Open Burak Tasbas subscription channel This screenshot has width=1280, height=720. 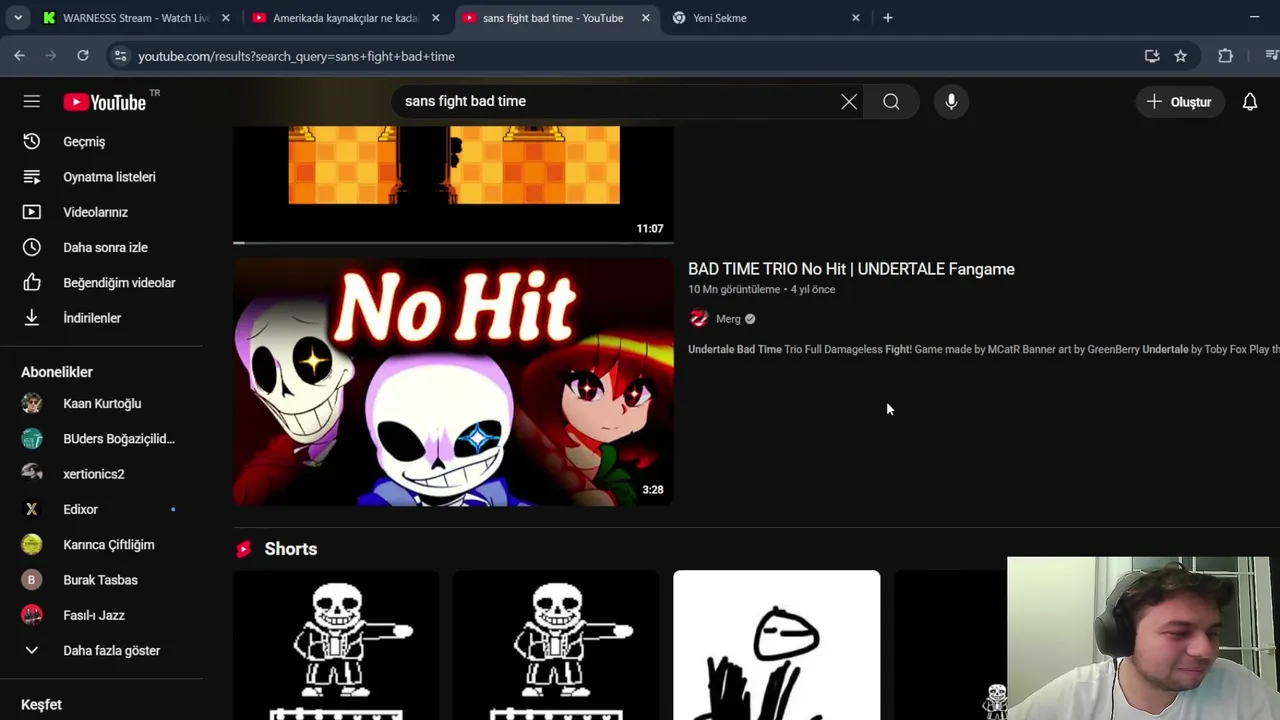pyautogui.click(x=102, y=580)
